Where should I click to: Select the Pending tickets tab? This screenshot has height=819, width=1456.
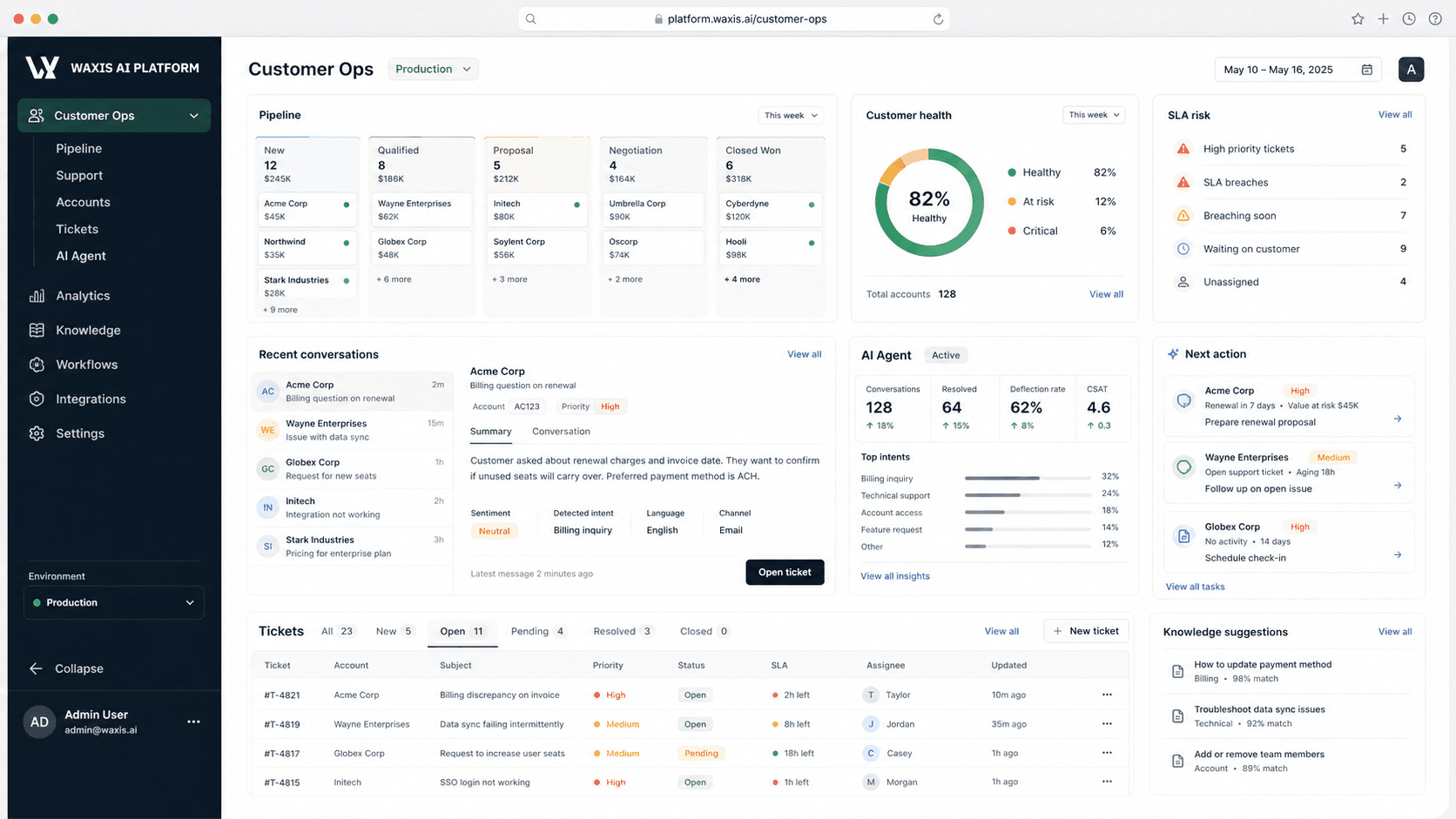pyautogui.click(x=539, y=631)
